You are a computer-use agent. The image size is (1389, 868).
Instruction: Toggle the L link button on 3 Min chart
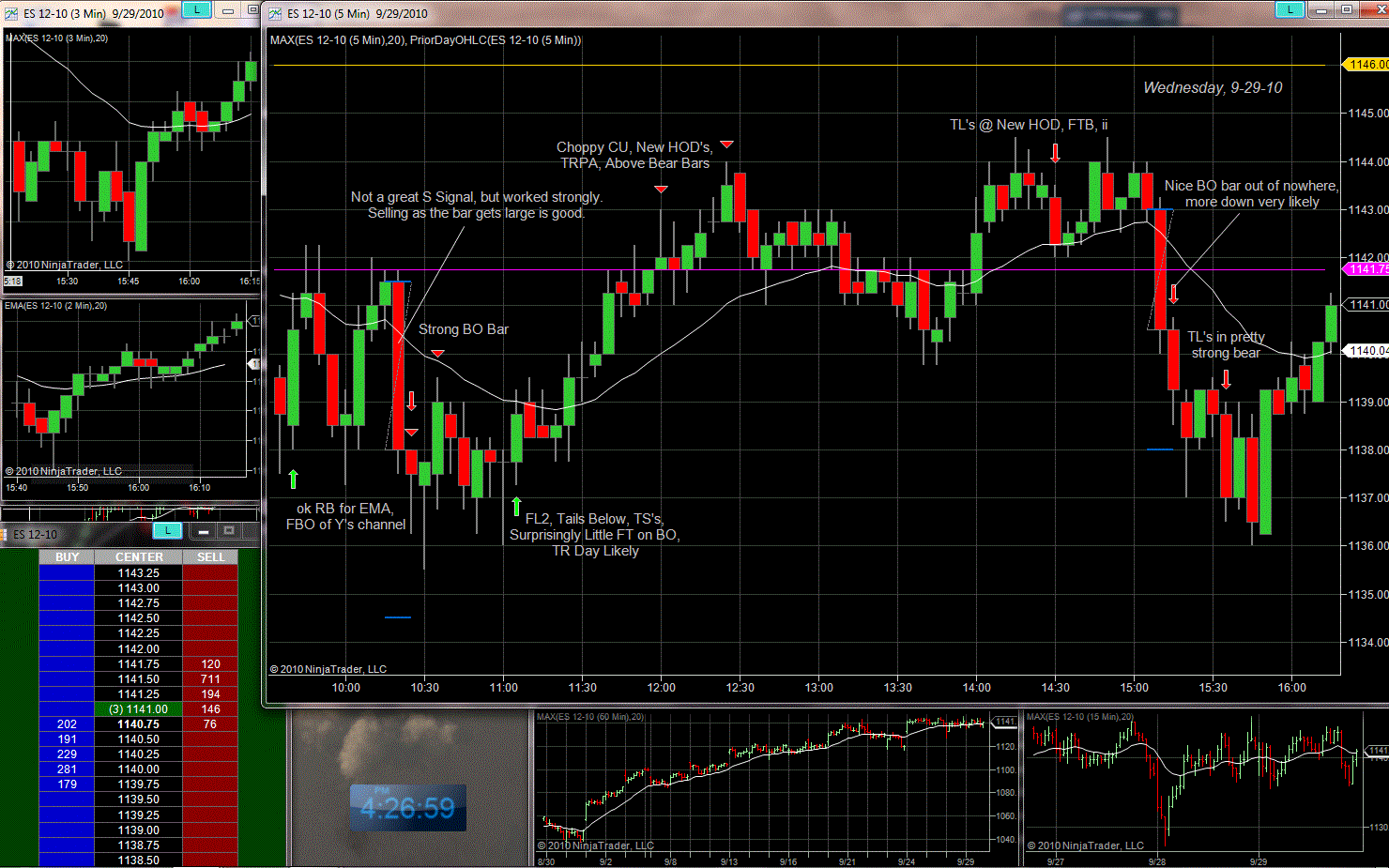pos(196,9)
